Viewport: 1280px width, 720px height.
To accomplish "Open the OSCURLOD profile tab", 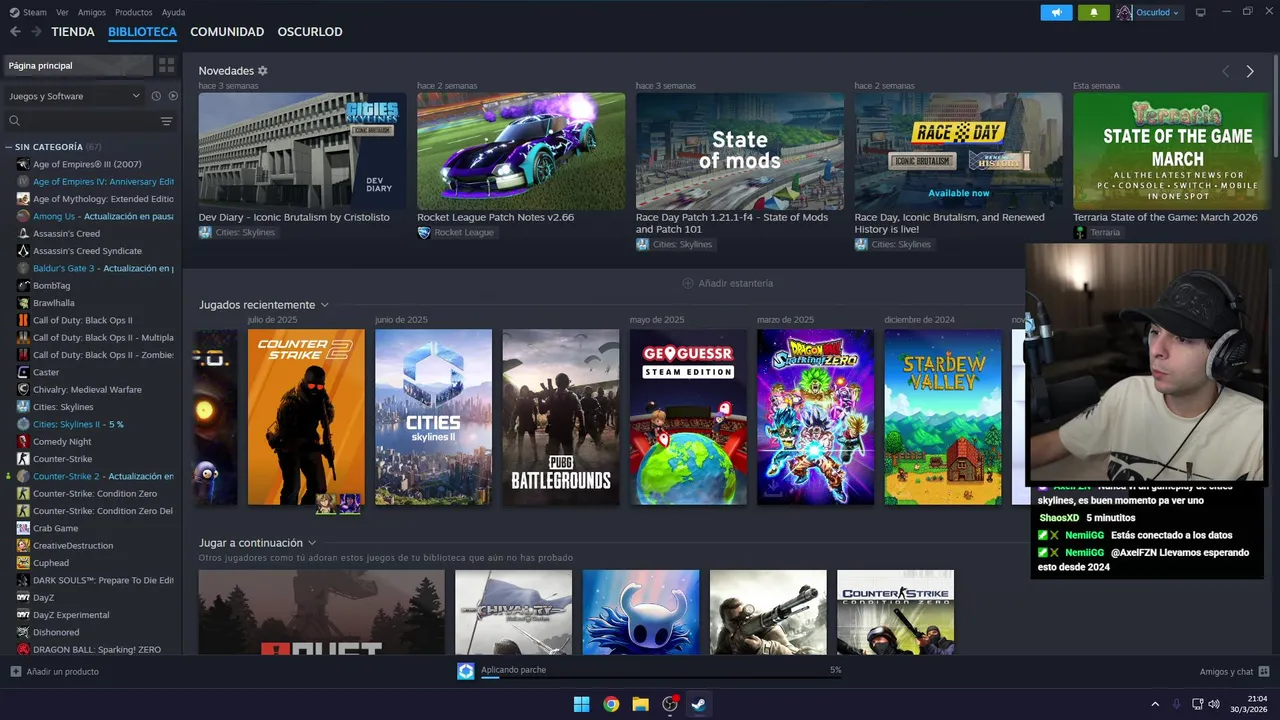I will (310, 32).
